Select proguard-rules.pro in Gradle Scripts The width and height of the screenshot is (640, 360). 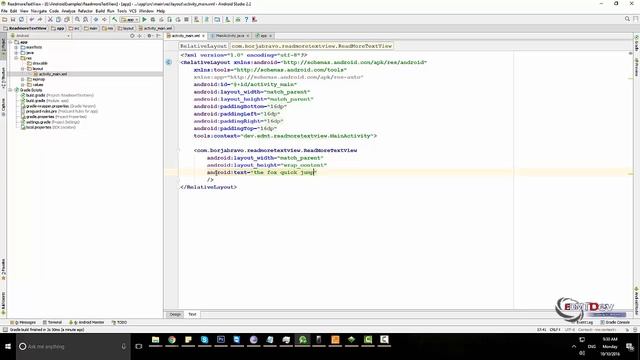point(59,111)
